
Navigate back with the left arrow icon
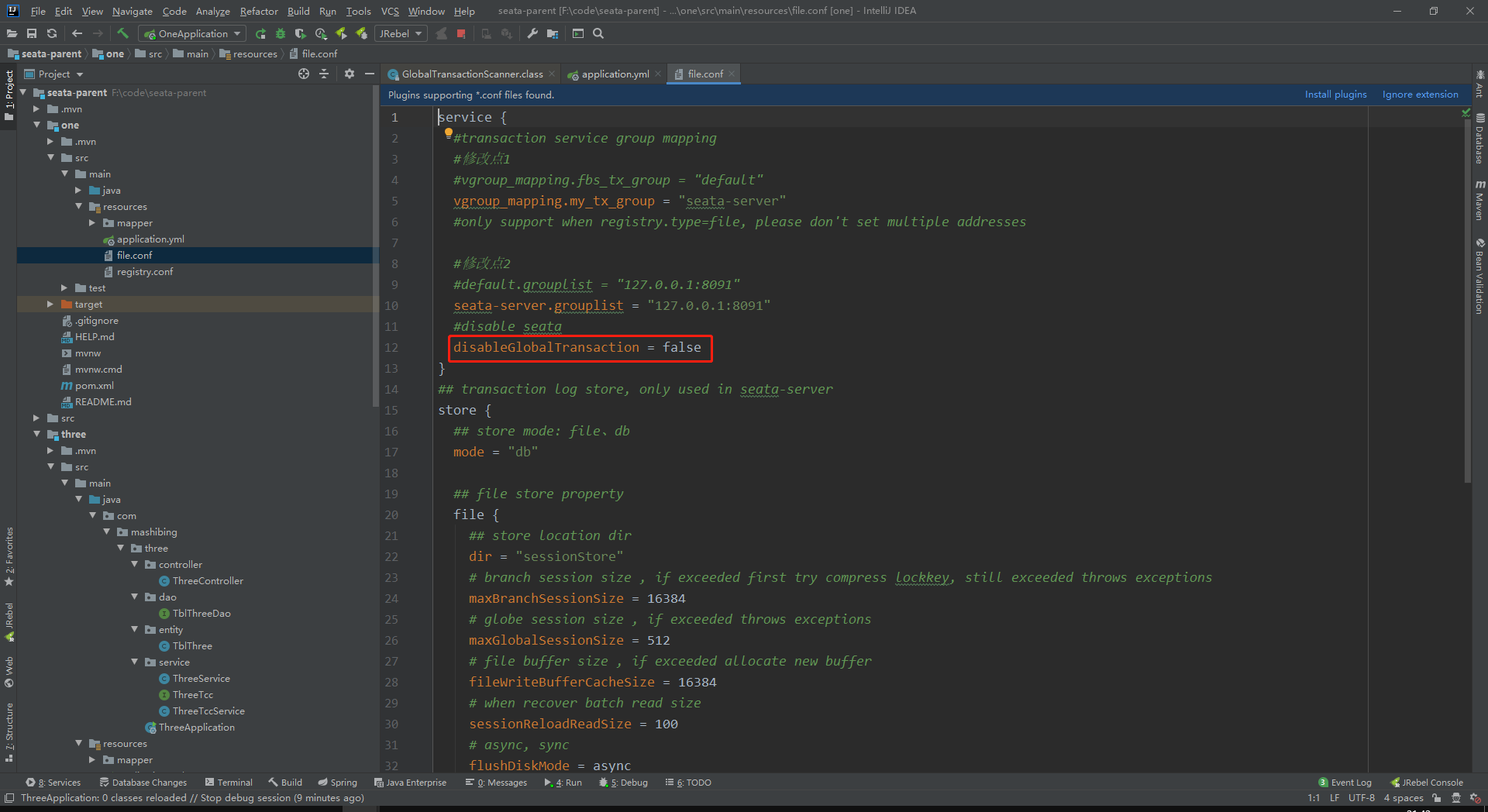tap(77, 33)
